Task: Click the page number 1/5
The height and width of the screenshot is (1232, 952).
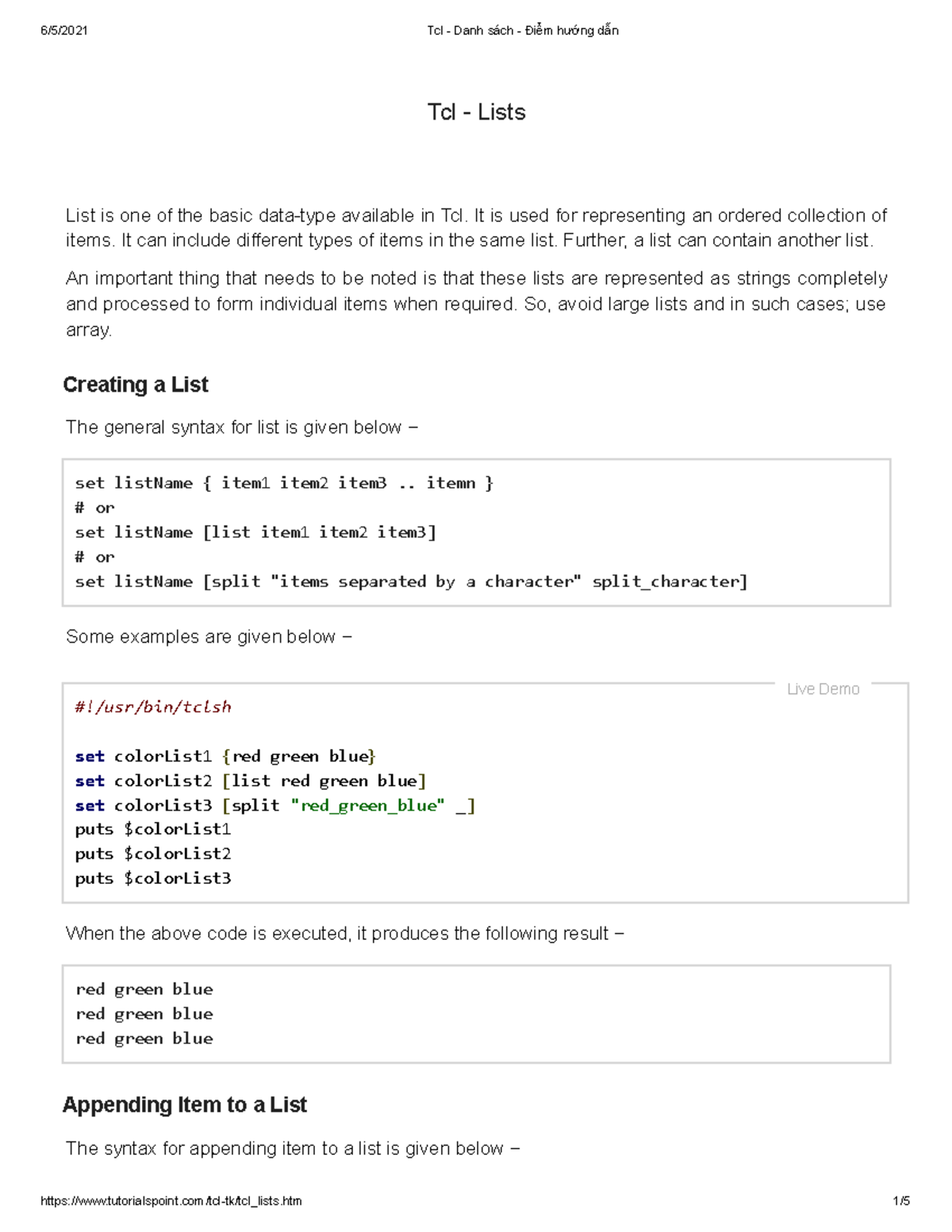Action: click(900, 1200)
